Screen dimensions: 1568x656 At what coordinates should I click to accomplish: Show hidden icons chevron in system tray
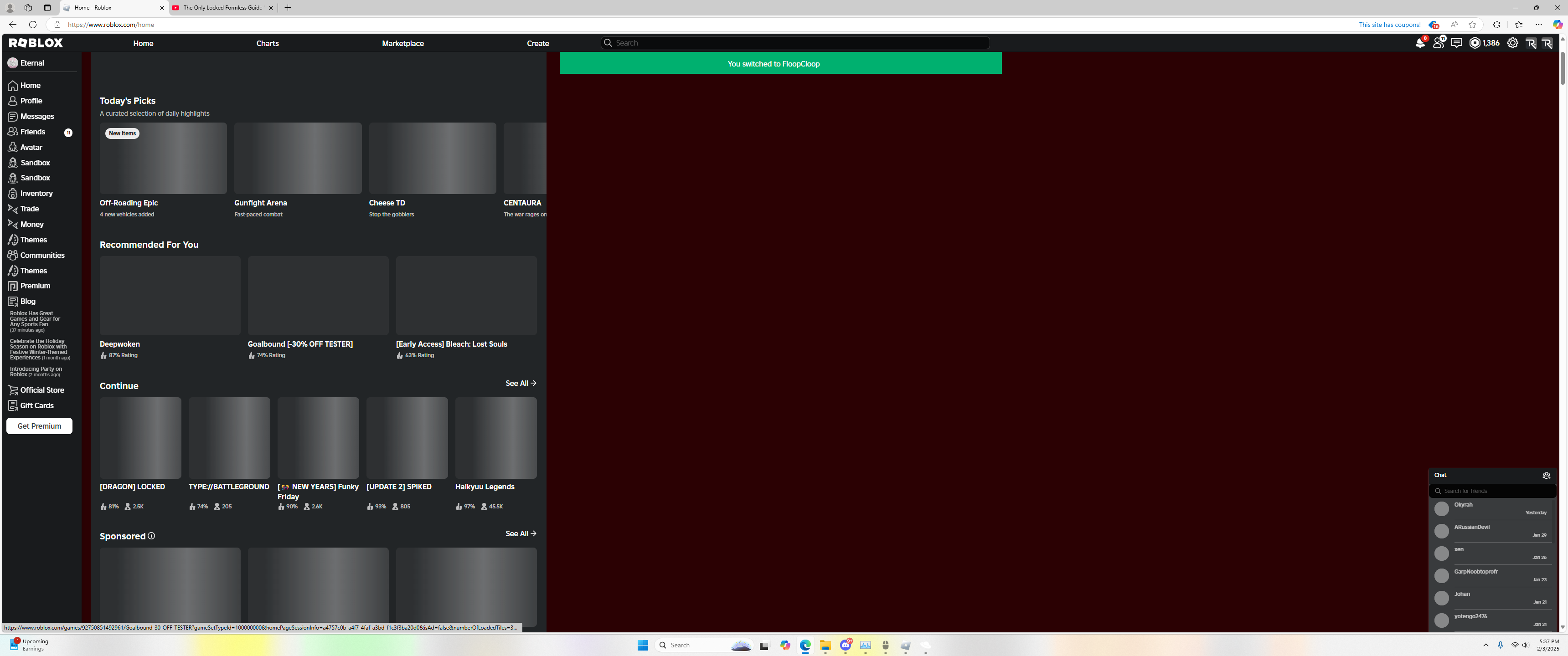pos(1485,645)
